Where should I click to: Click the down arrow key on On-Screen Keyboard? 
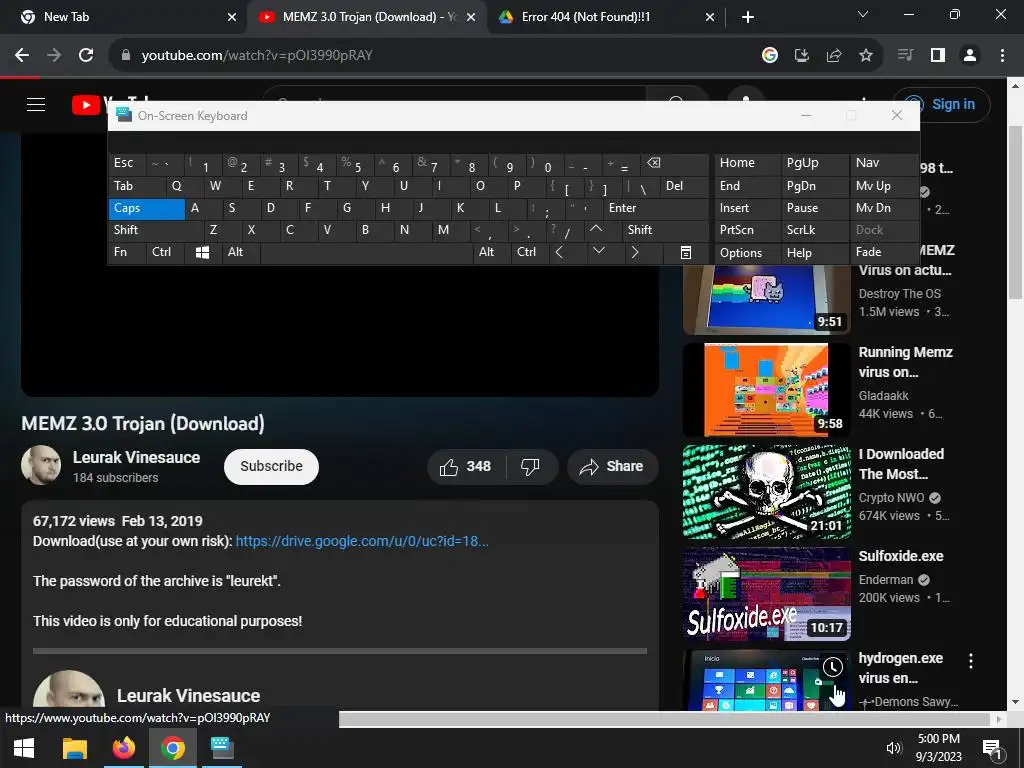point(598,253)
